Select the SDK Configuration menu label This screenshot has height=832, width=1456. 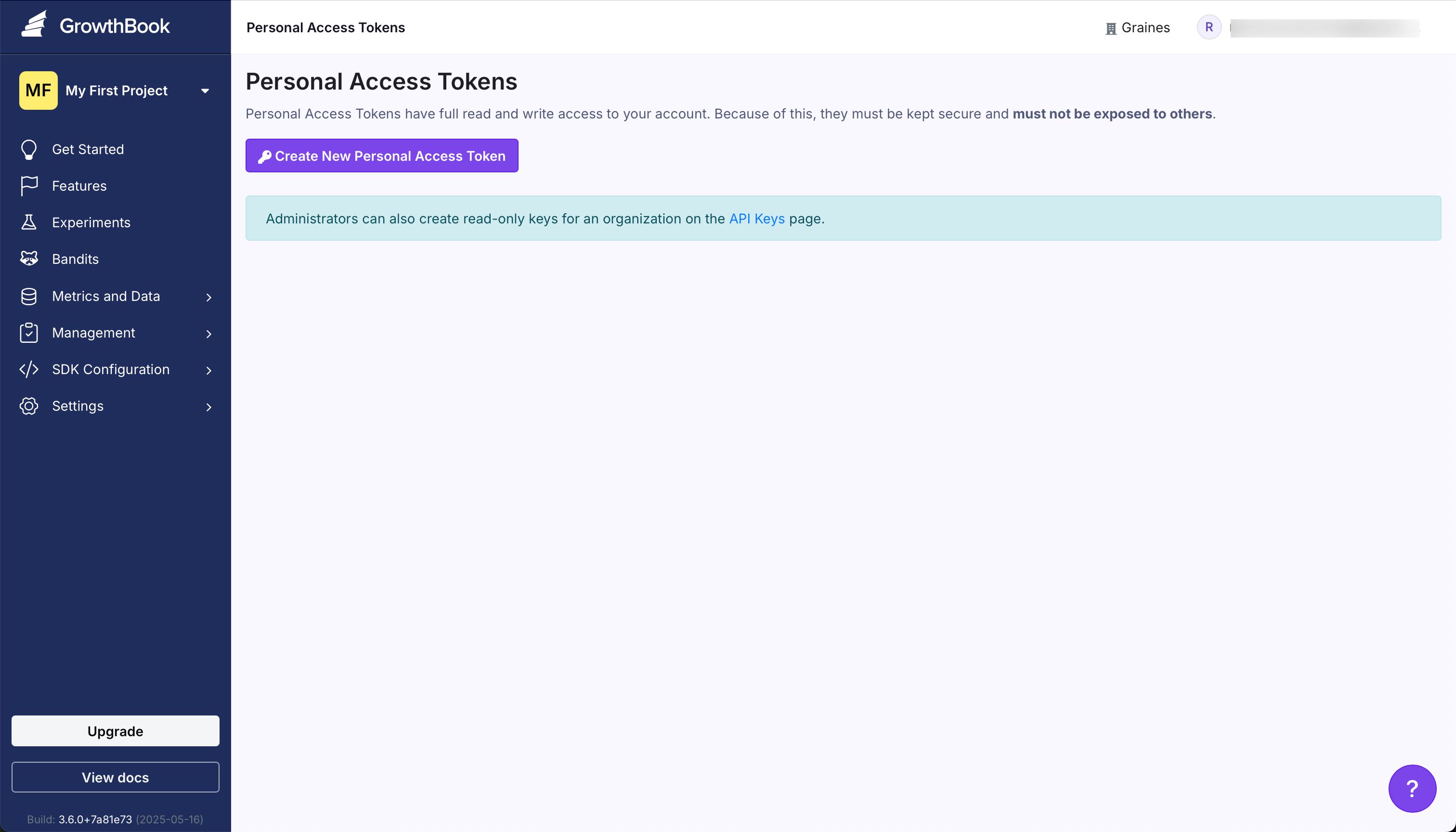(x=111, y=369)
